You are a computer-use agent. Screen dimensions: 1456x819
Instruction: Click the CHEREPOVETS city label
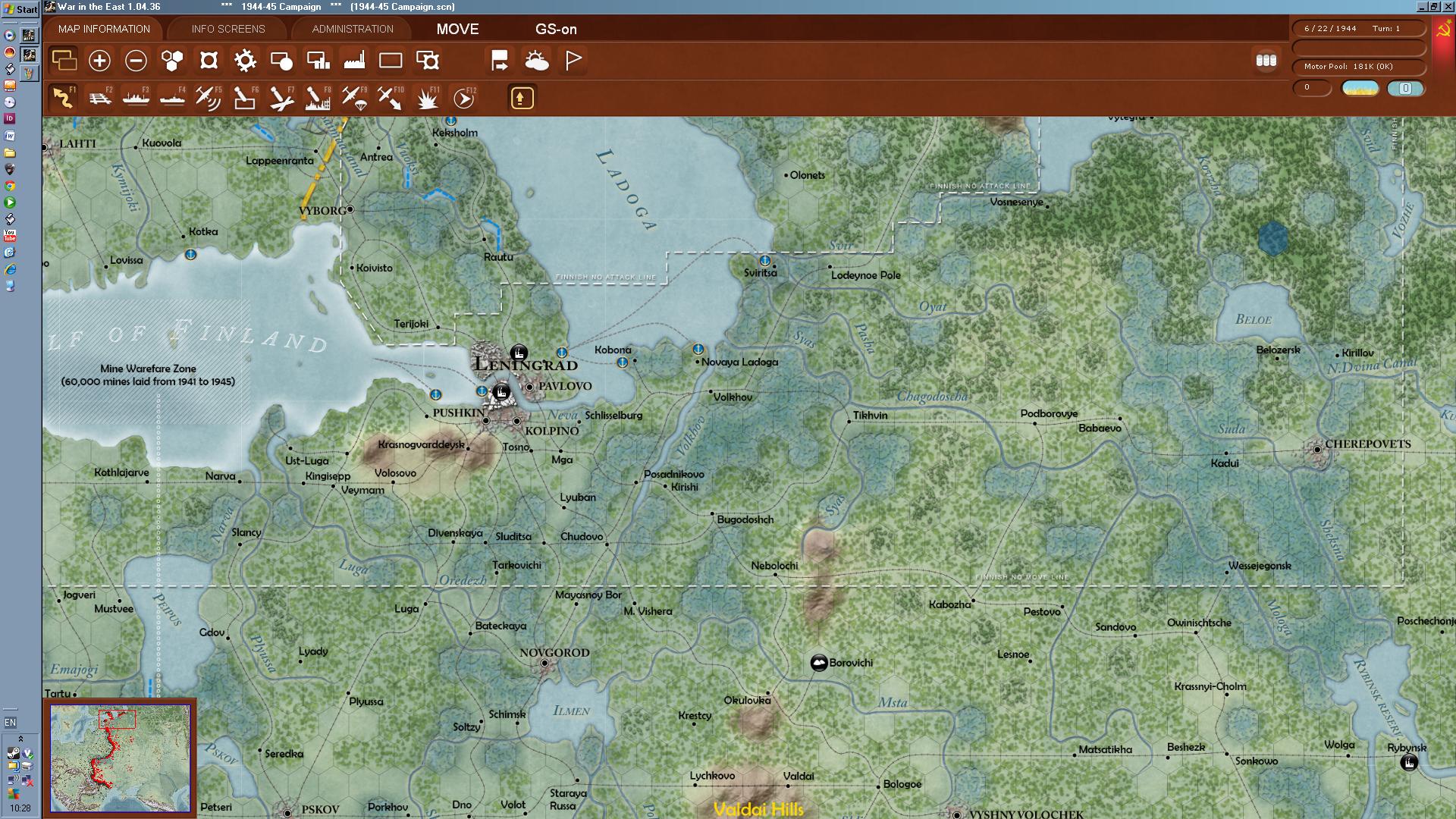(1368, 444)
